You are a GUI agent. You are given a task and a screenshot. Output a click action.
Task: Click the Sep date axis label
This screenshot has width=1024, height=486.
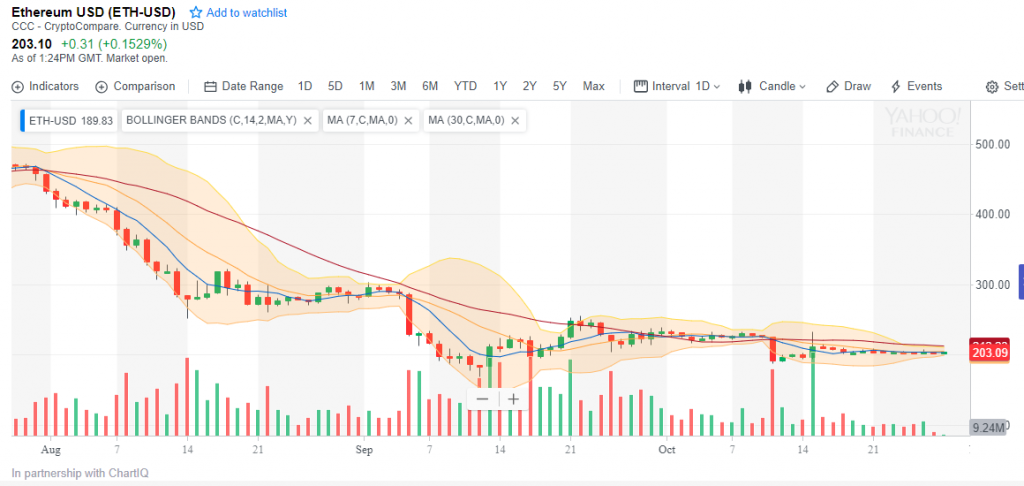364,450
